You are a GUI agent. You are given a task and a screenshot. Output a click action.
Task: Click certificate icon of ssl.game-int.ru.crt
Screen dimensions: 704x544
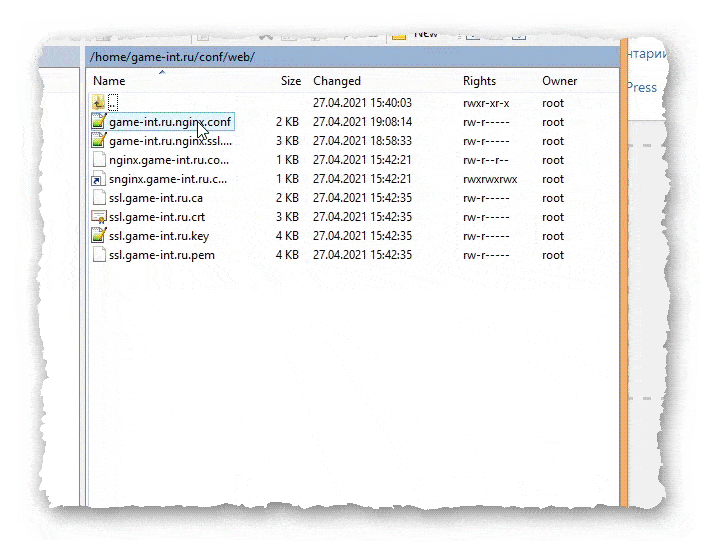click(98, 217)
